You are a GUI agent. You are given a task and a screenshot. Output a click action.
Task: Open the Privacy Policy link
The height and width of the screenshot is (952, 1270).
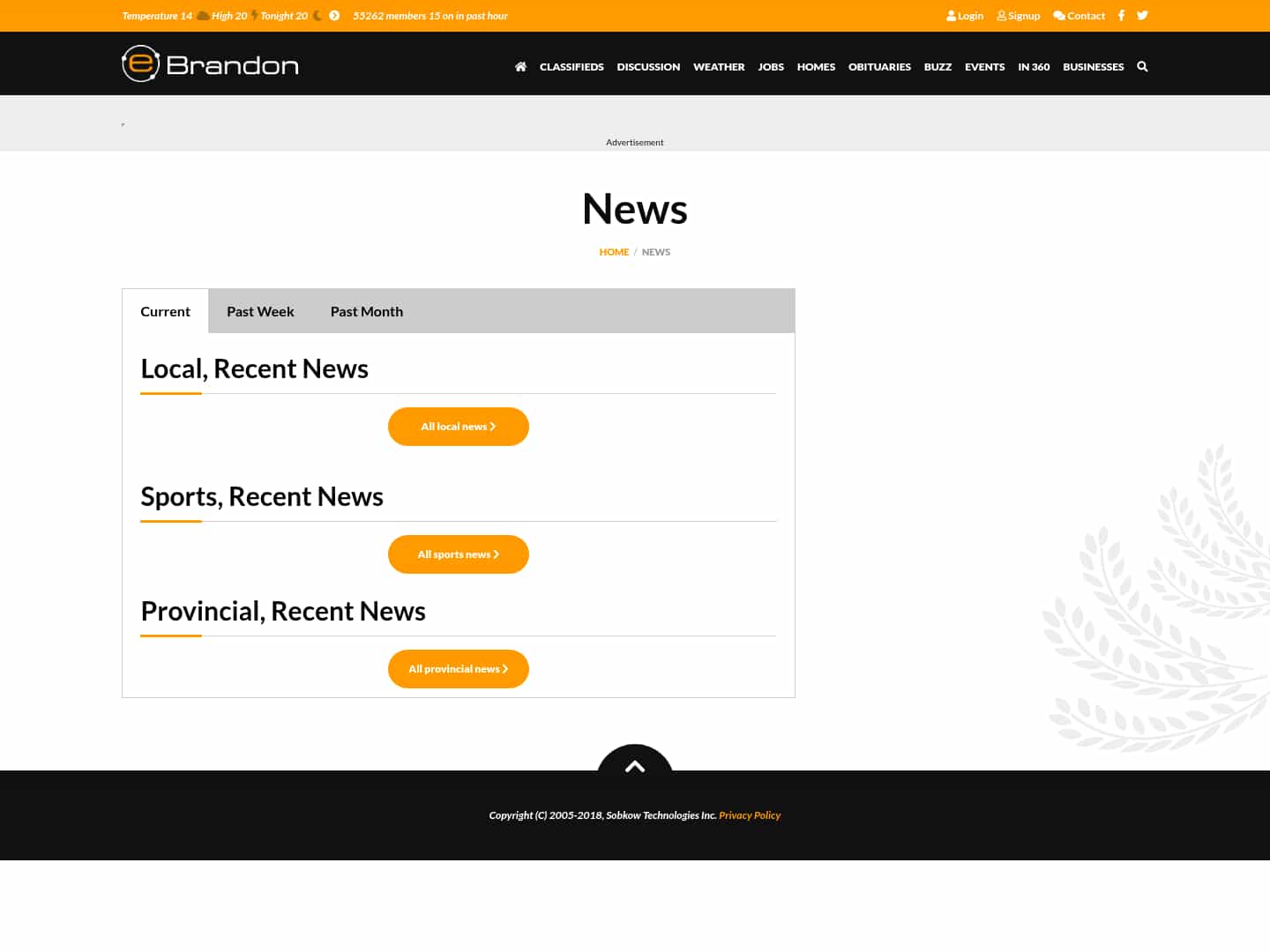click(750, 815)
